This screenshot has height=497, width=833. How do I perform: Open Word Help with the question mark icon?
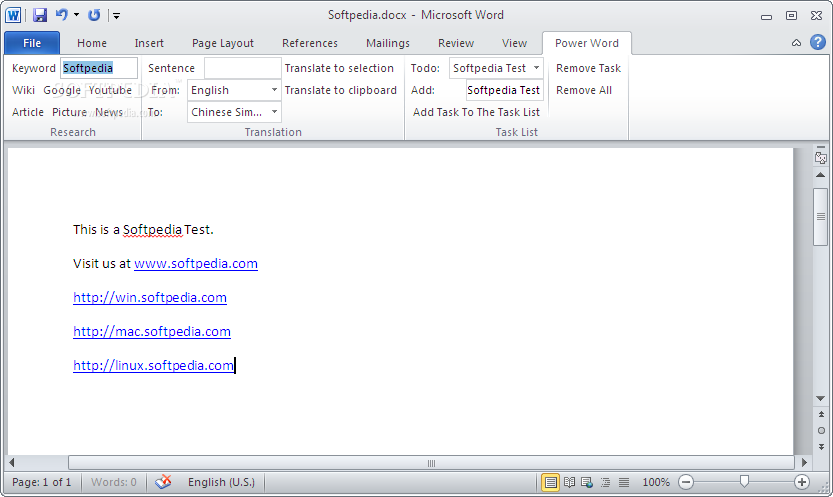tap(818, 42)
